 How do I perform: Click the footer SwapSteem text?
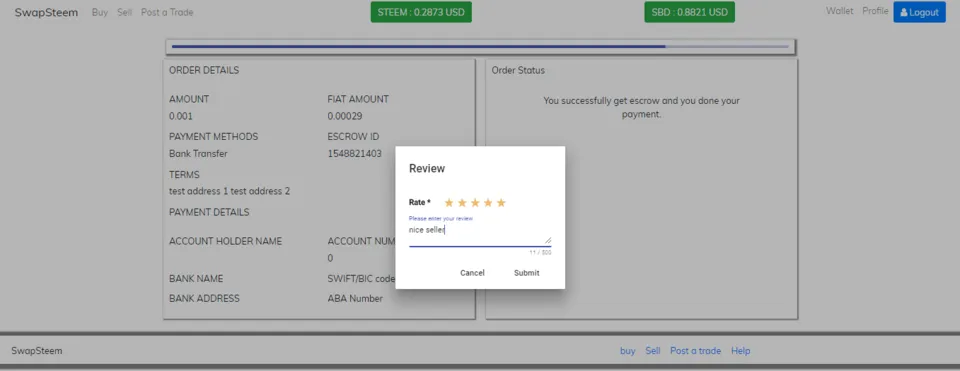point(37,351)
